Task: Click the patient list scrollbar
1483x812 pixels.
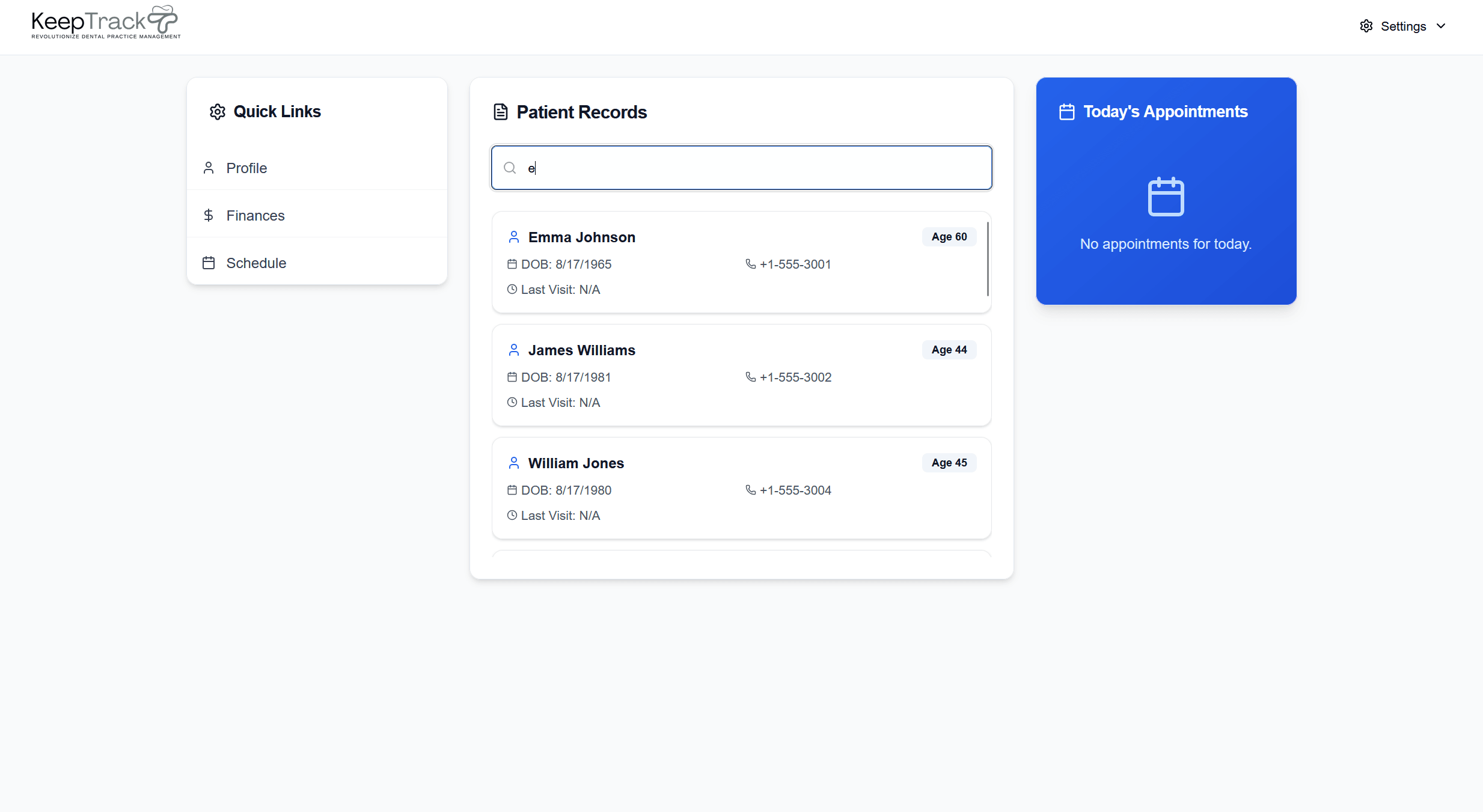Action: pos(987,260)
